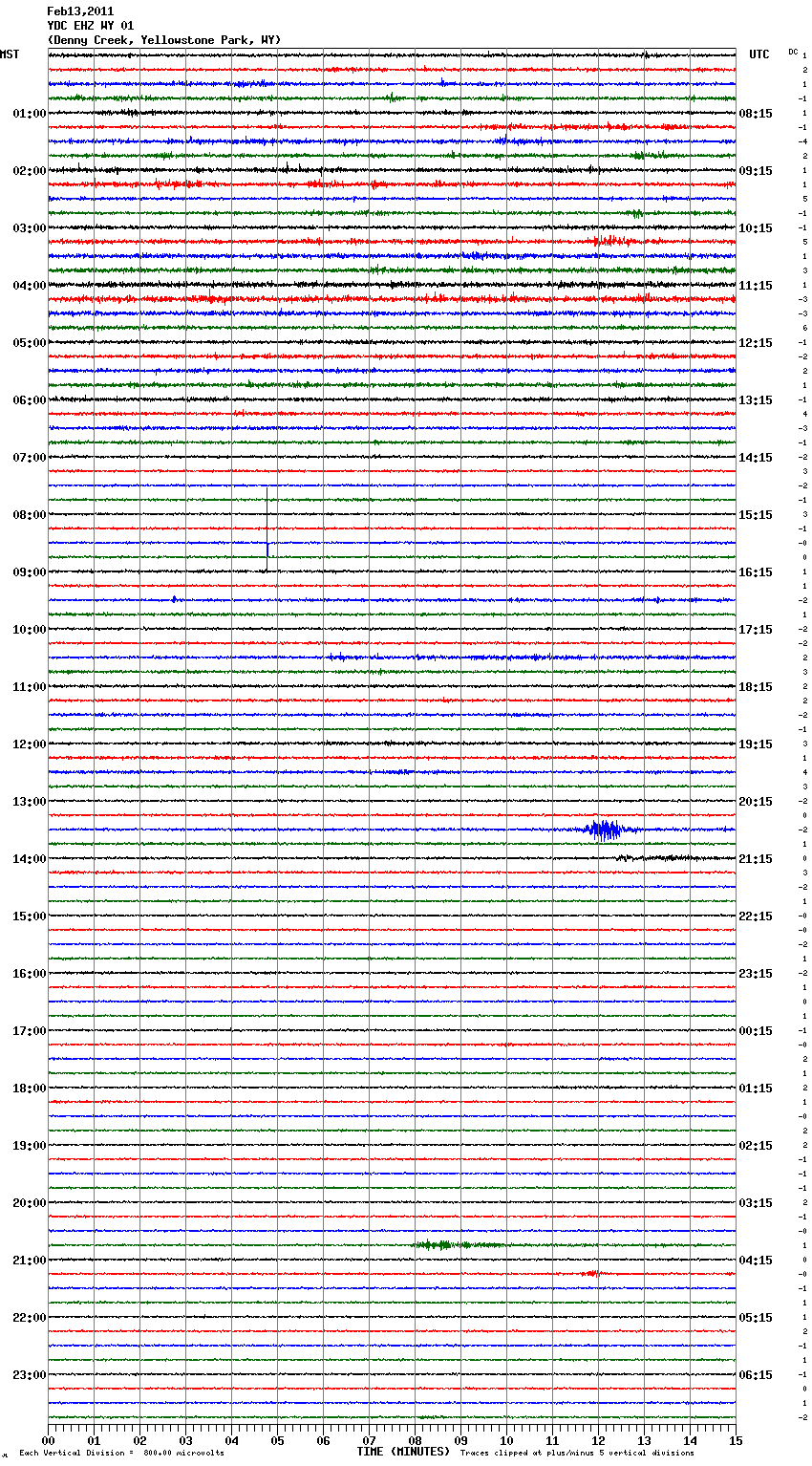812x1466 pixels.
Task: Click the 19:15 UTC time label
Action: (756, 744)
